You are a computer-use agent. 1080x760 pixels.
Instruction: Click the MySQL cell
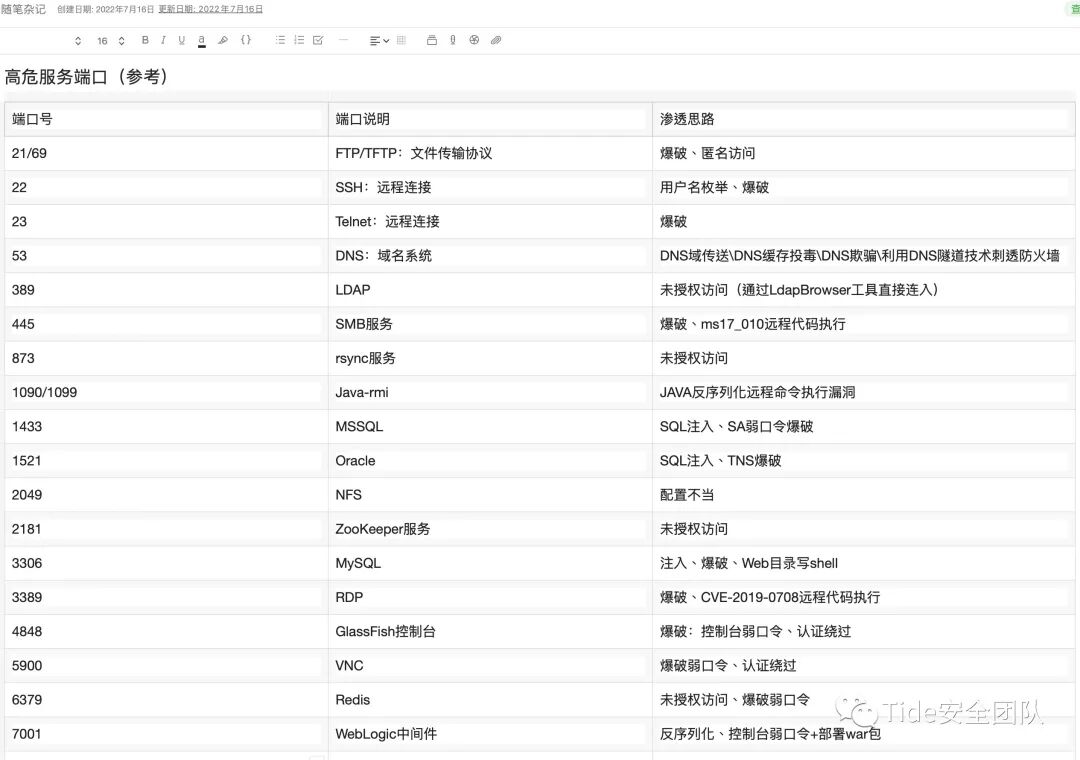pos(490,563)
